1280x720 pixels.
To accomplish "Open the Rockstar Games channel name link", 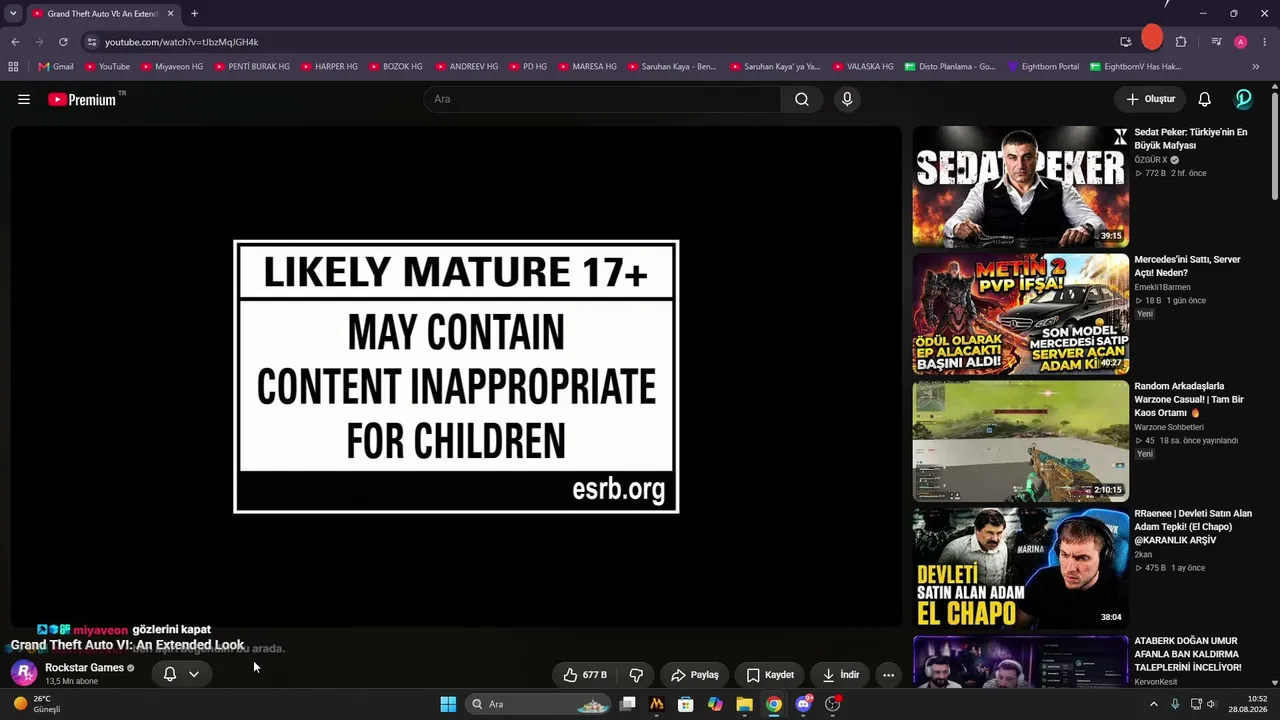I will tap(84, 668).
